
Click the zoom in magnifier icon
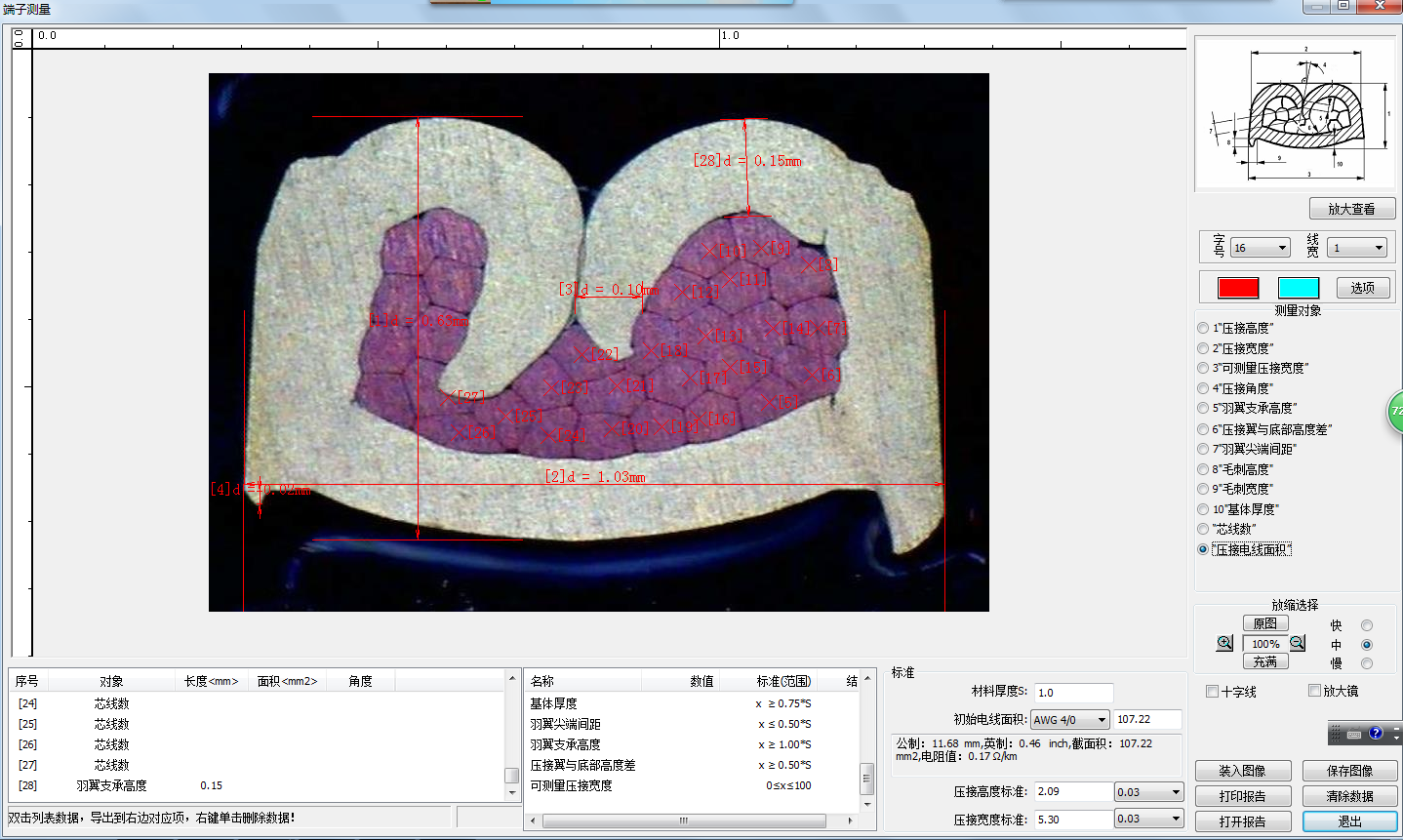click(x=1224, y=643)
